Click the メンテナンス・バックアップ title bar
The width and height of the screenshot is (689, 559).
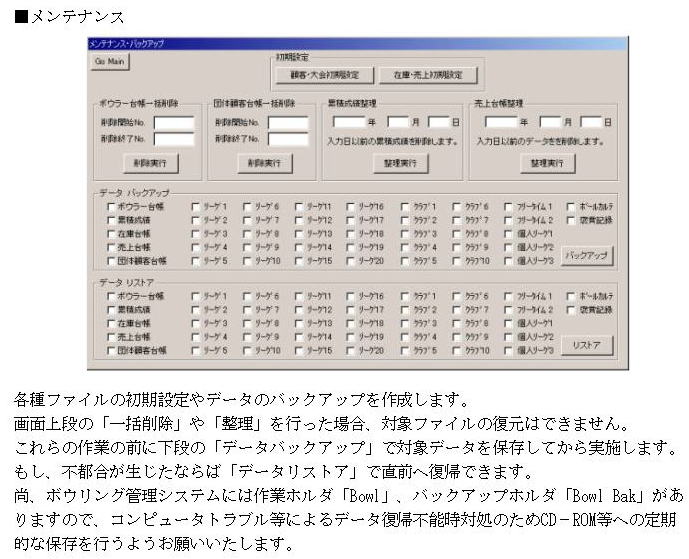pyautogui.click(x=358, y=44)
